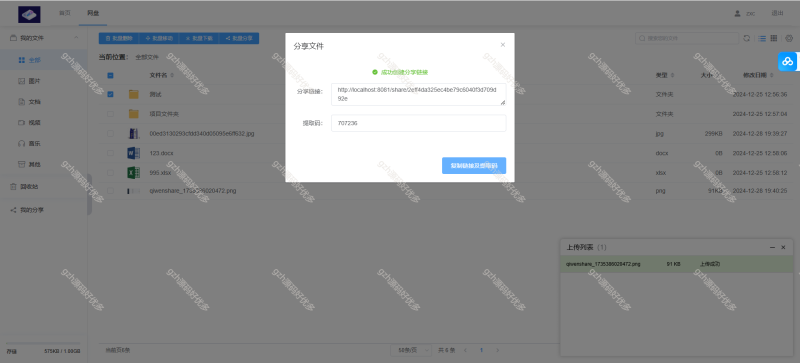Click file name 123.docx
Screen dimensions: 800x363
coord(161,153)
